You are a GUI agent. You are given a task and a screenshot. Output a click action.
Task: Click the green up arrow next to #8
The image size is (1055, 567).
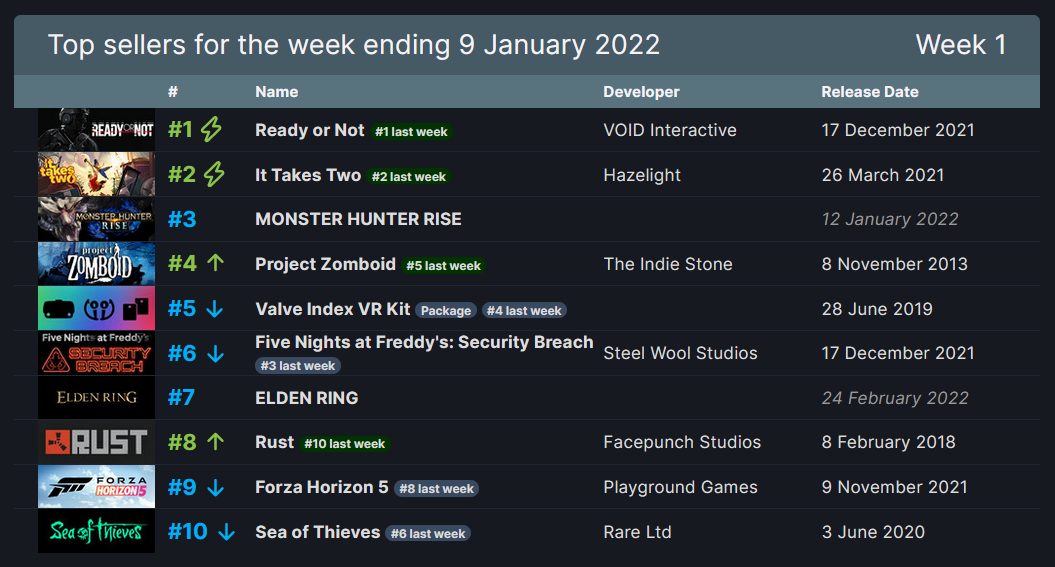coord(215,442)
